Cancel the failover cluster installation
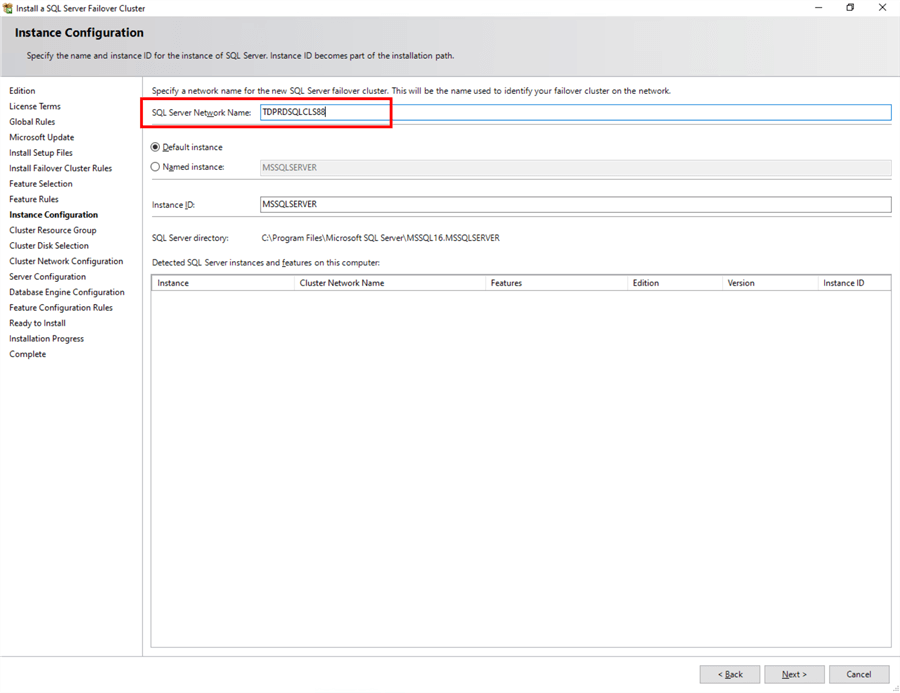The height and width of the screenshot is (693, 900). 859,674
